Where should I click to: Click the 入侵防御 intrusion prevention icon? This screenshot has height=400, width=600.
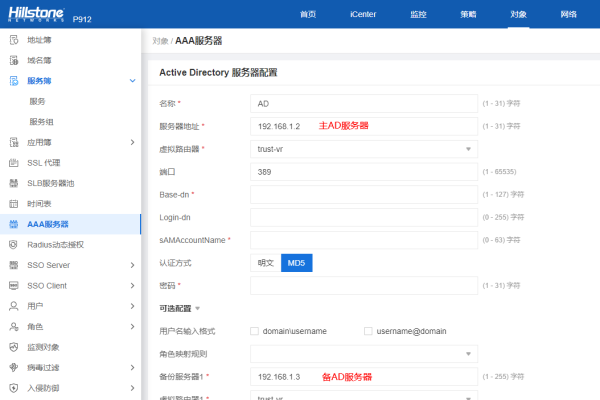(14, 388)
